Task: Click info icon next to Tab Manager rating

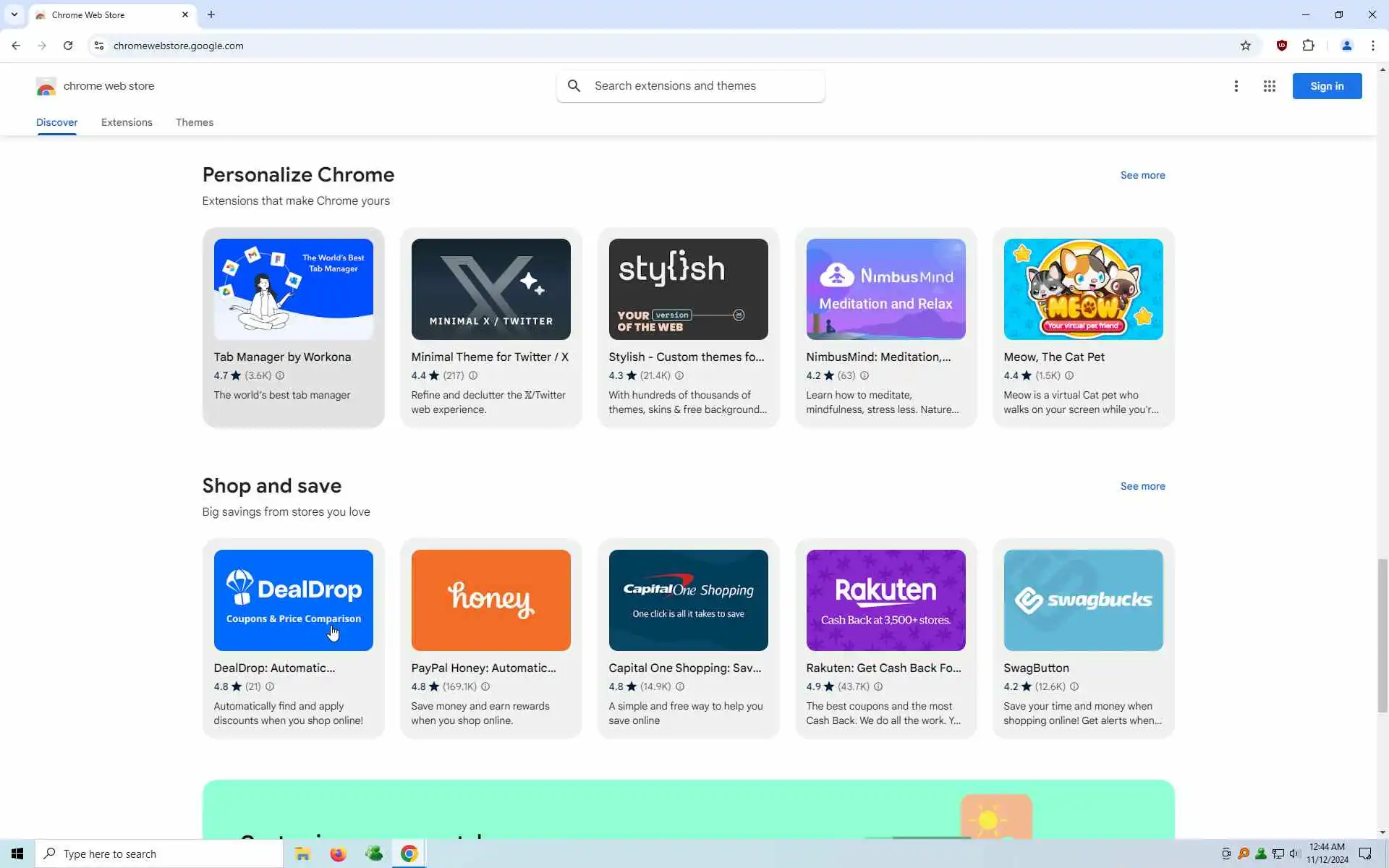Action: [280, 375]
